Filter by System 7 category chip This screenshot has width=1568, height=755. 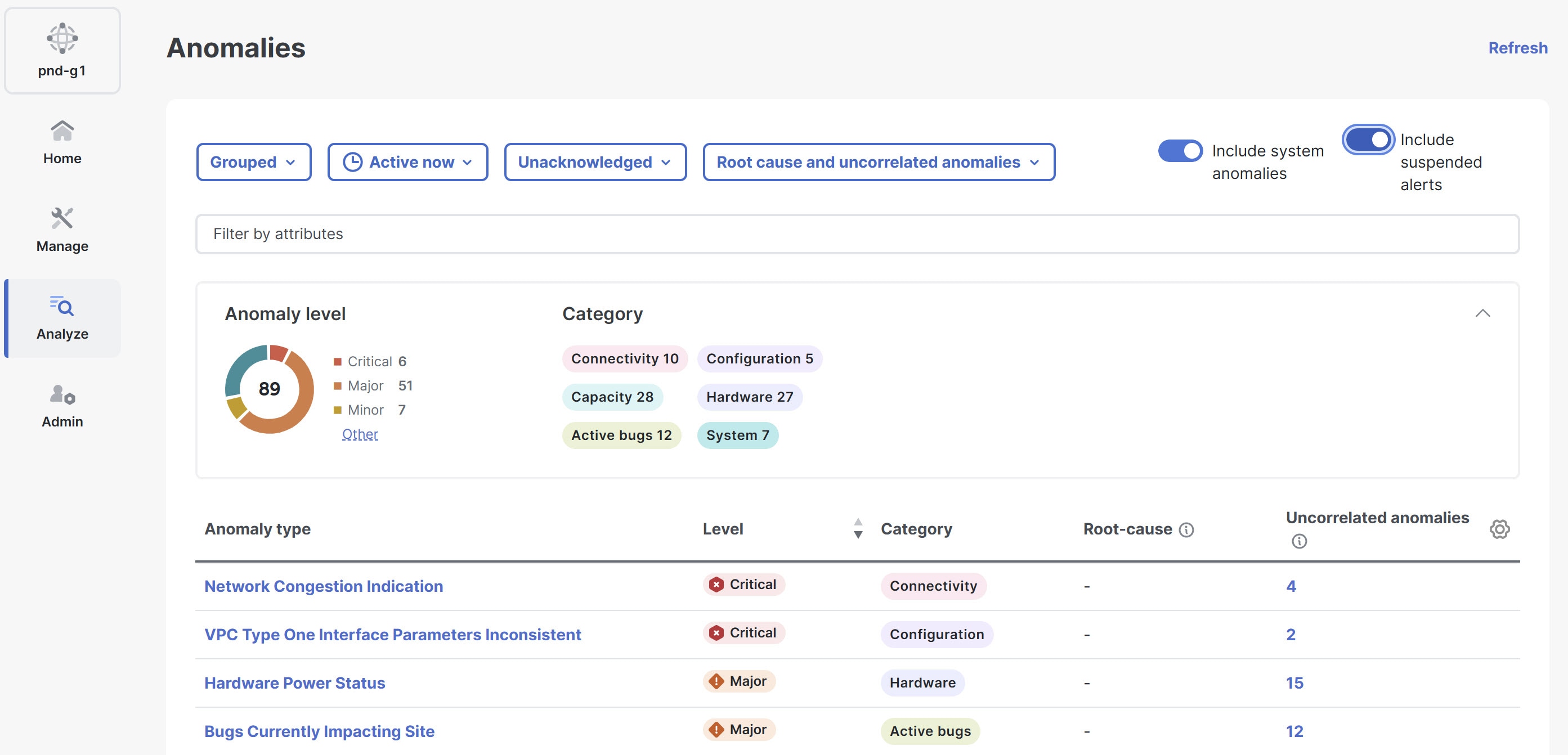tap(737, 435)
